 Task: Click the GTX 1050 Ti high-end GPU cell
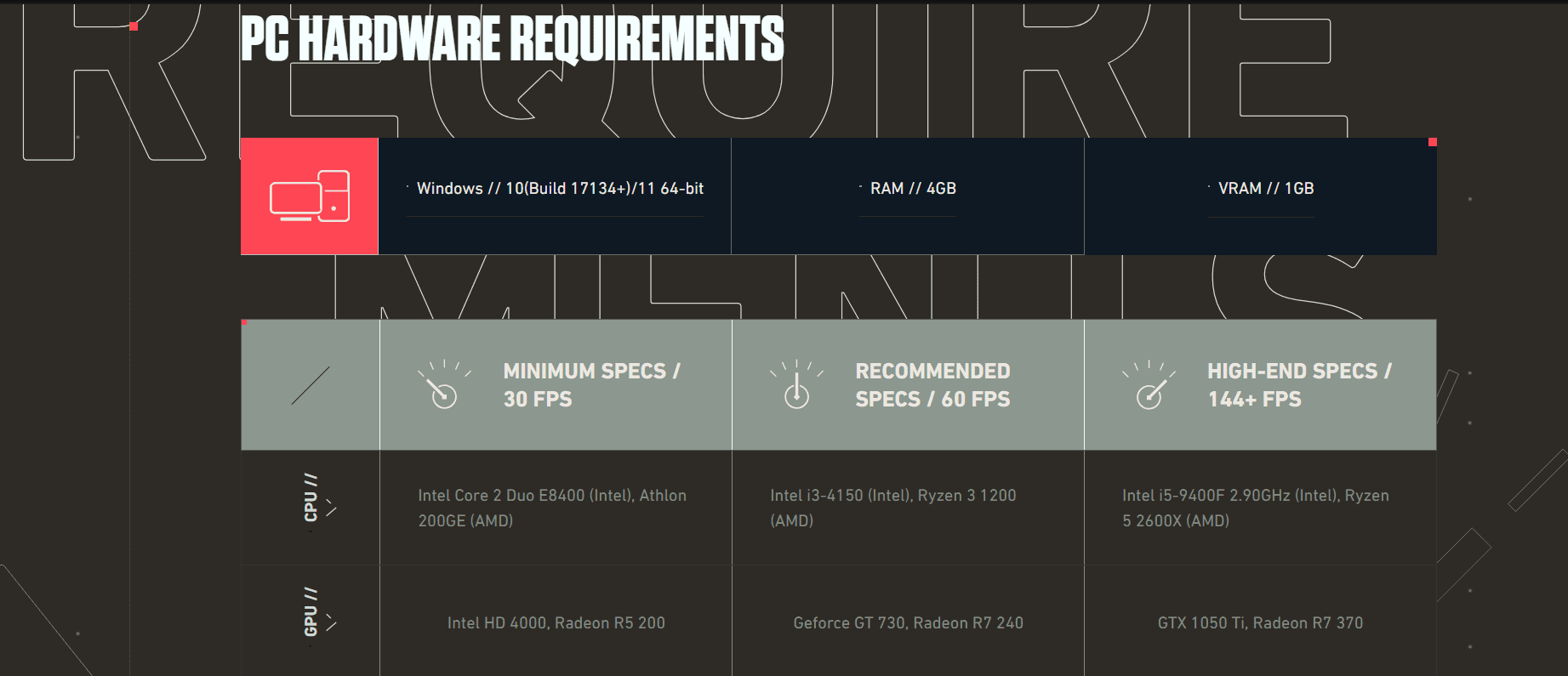click(x=1260, y=623)
